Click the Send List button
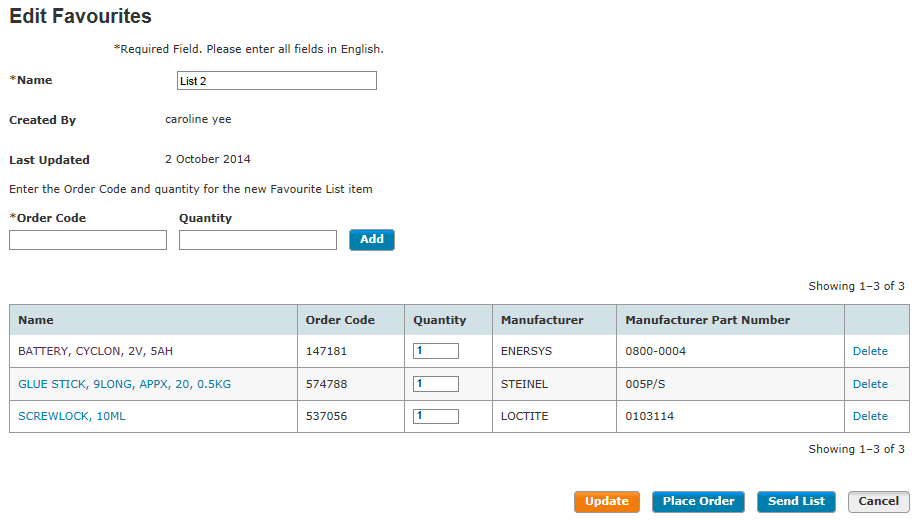 [x=796, y=501]
